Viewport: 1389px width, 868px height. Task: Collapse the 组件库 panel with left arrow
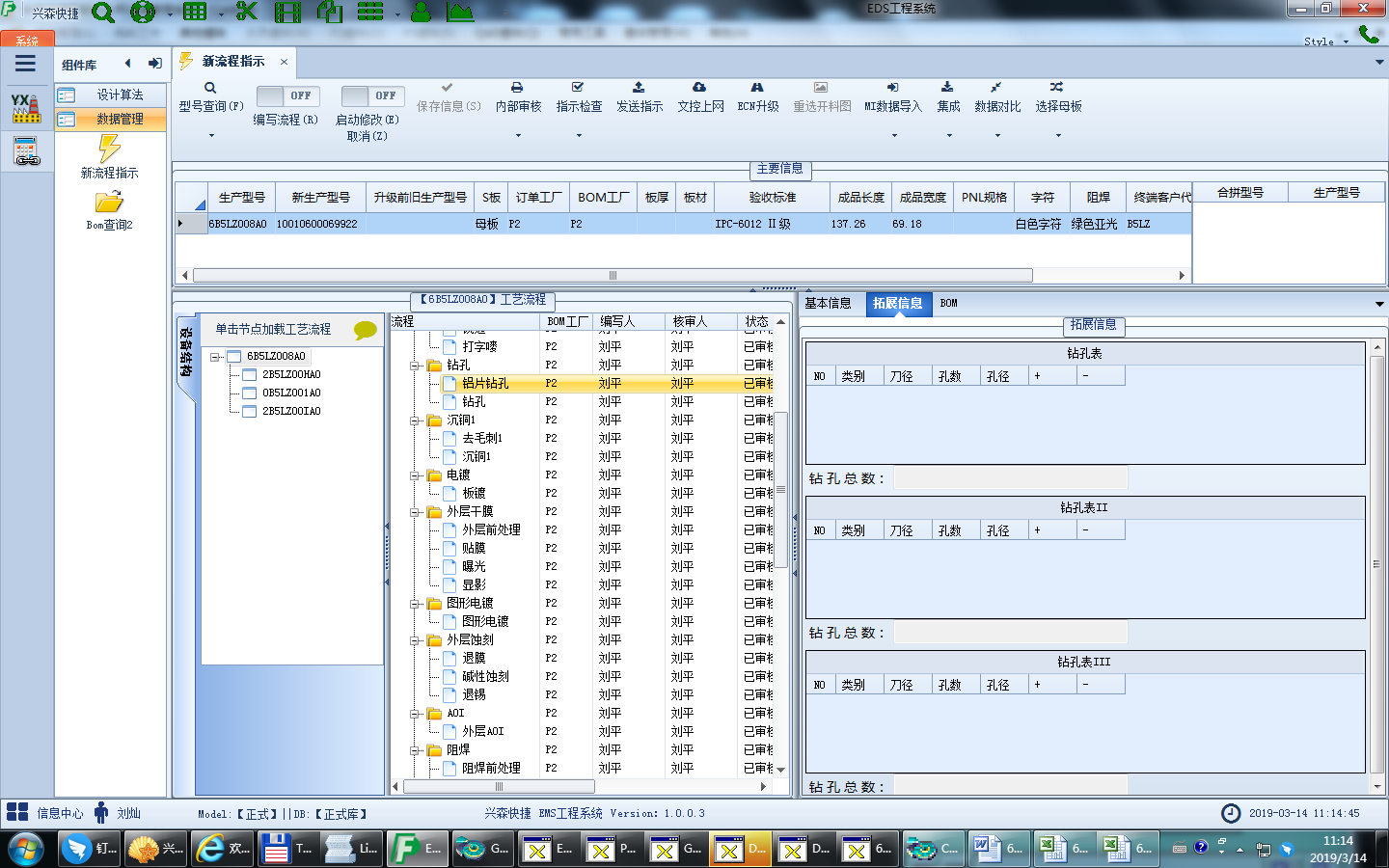(x=128, y=64)
